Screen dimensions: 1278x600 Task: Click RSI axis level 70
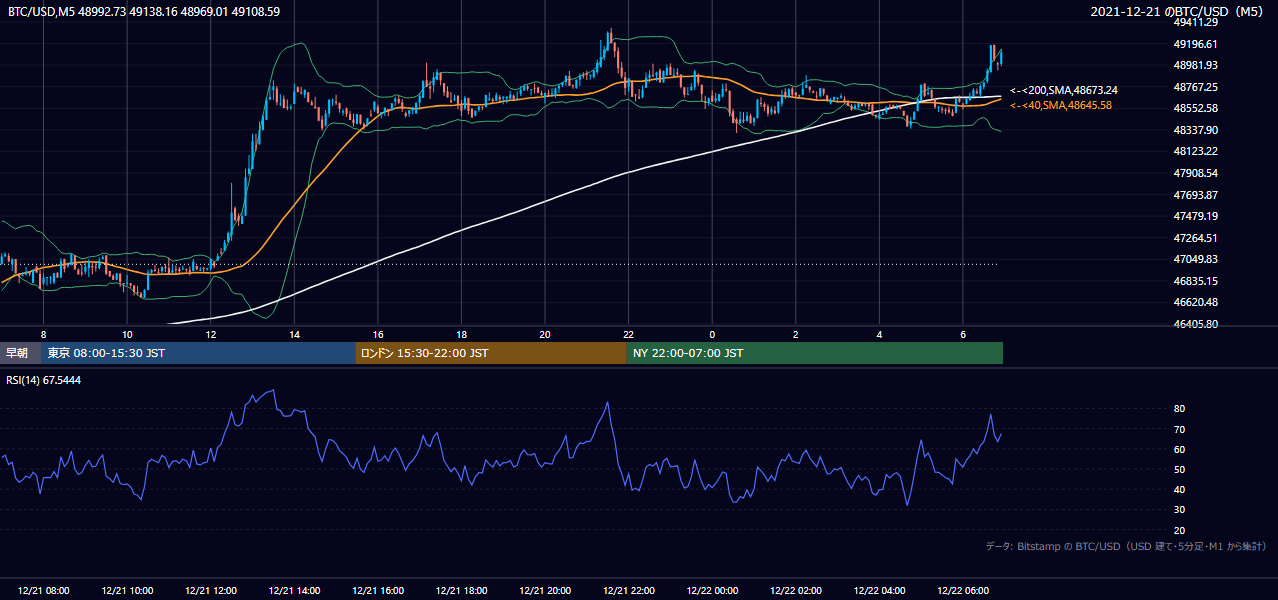[x=1180, y=429]
